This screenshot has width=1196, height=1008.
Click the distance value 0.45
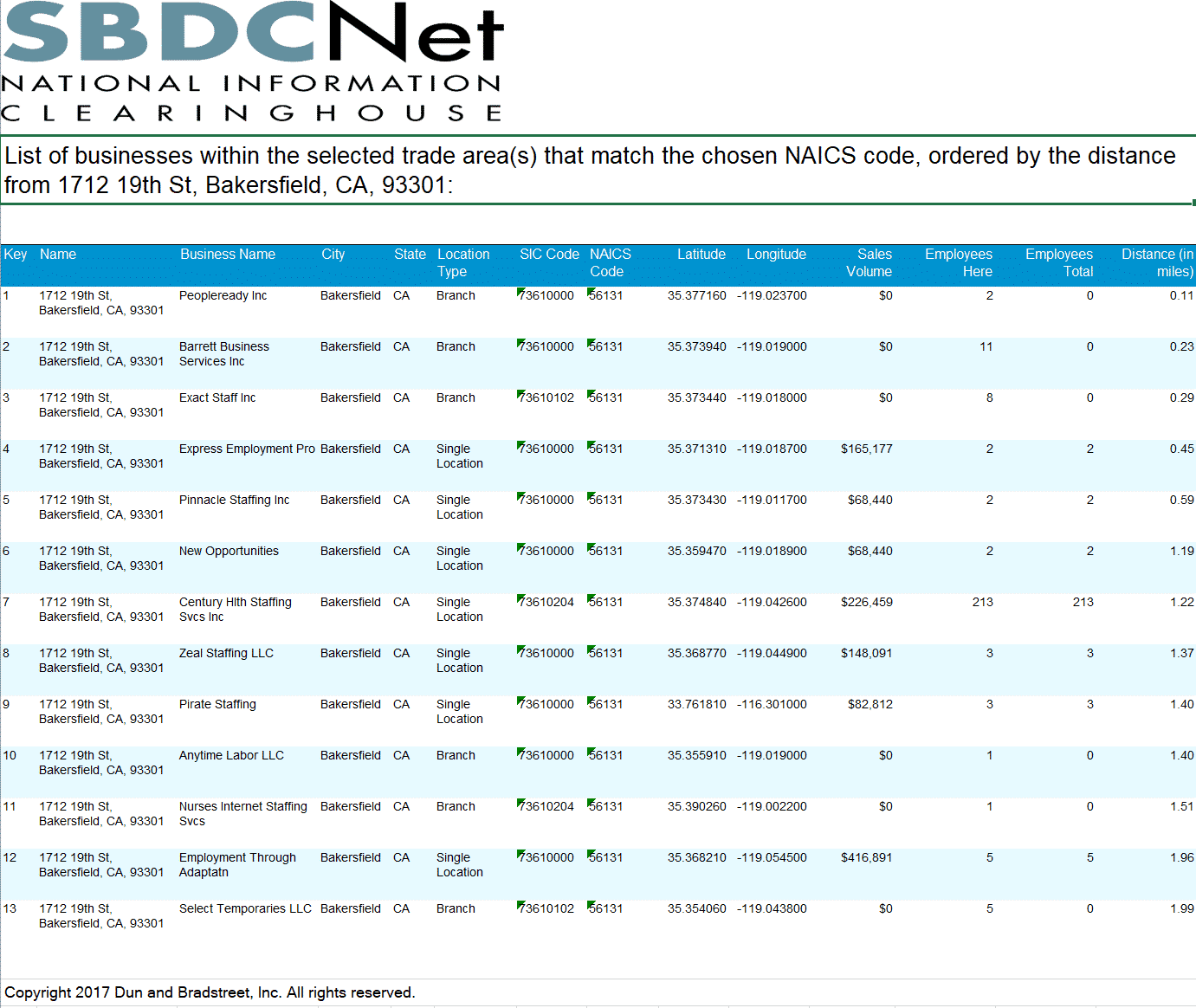1182,449
